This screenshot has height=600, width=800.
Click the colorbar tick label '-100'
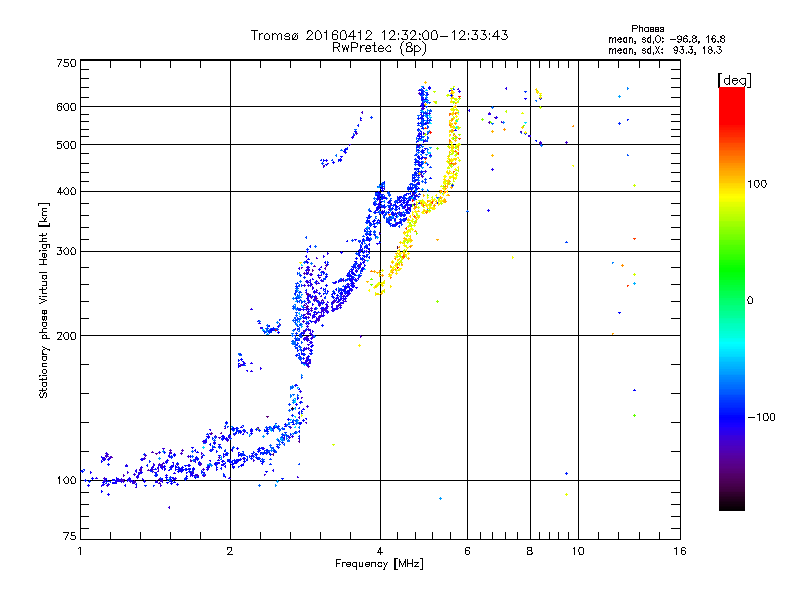coord(761,417)
